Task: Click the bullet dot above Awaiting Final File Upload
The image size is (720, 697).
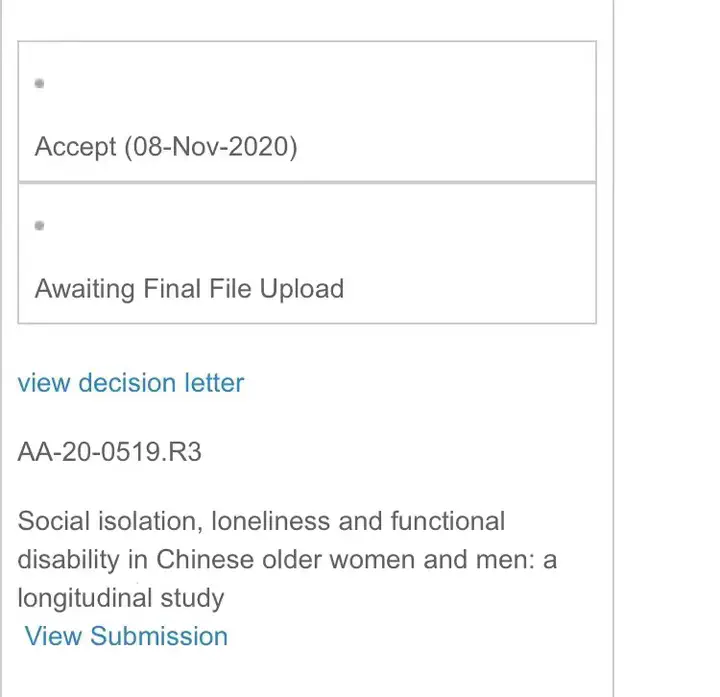Action: 39,226
